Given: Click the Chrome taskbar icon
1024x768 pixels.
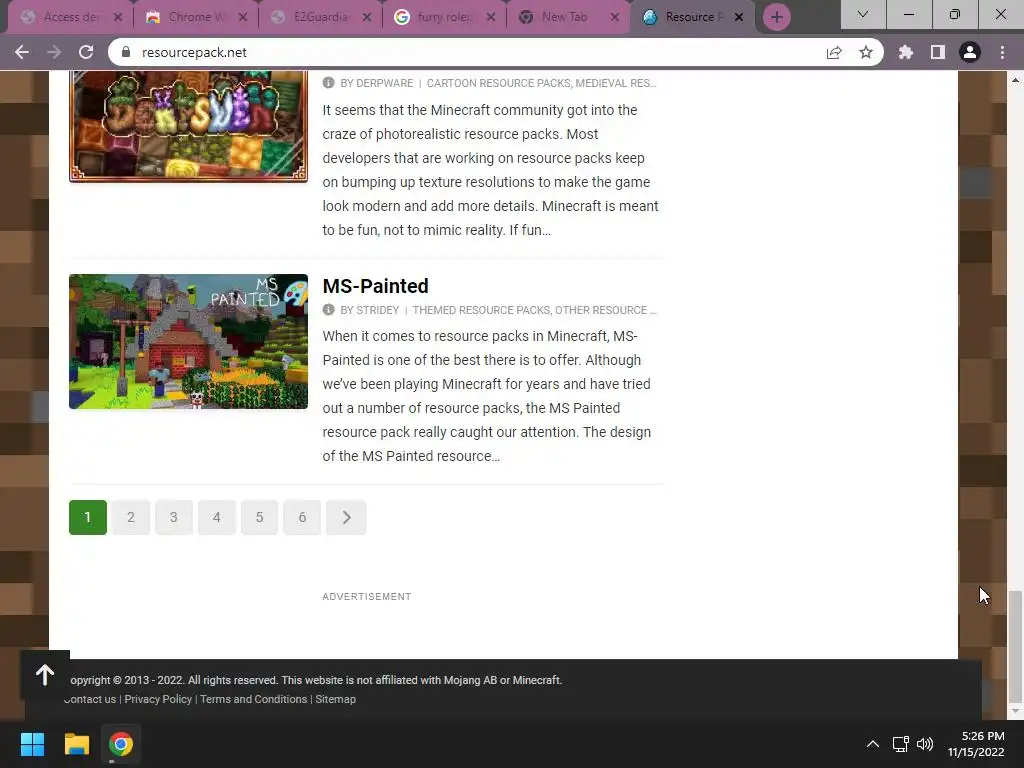Looking at the screenshot, I should (121, 744).
